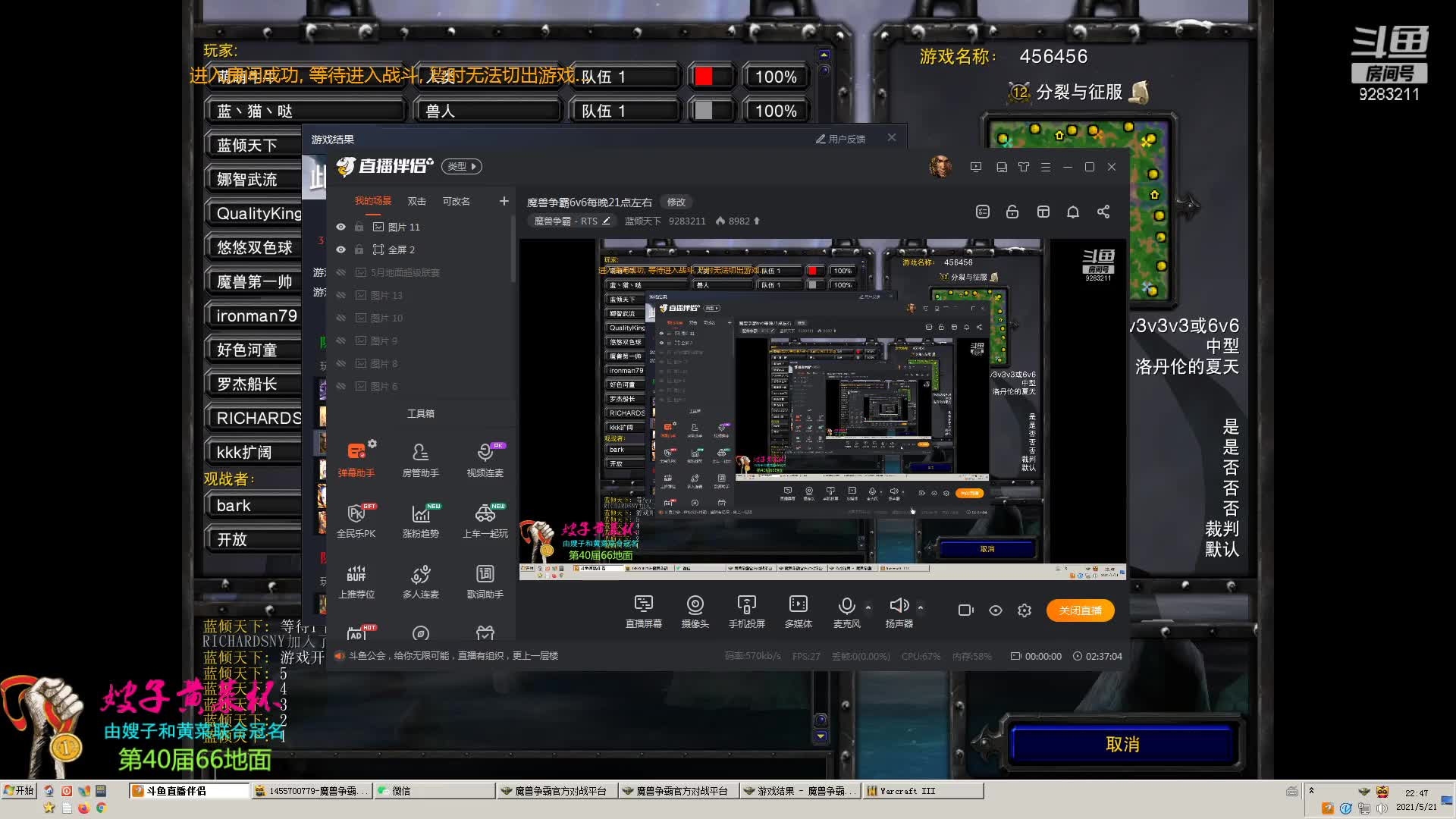Open the Windows 开始 start button

[19, 791]
